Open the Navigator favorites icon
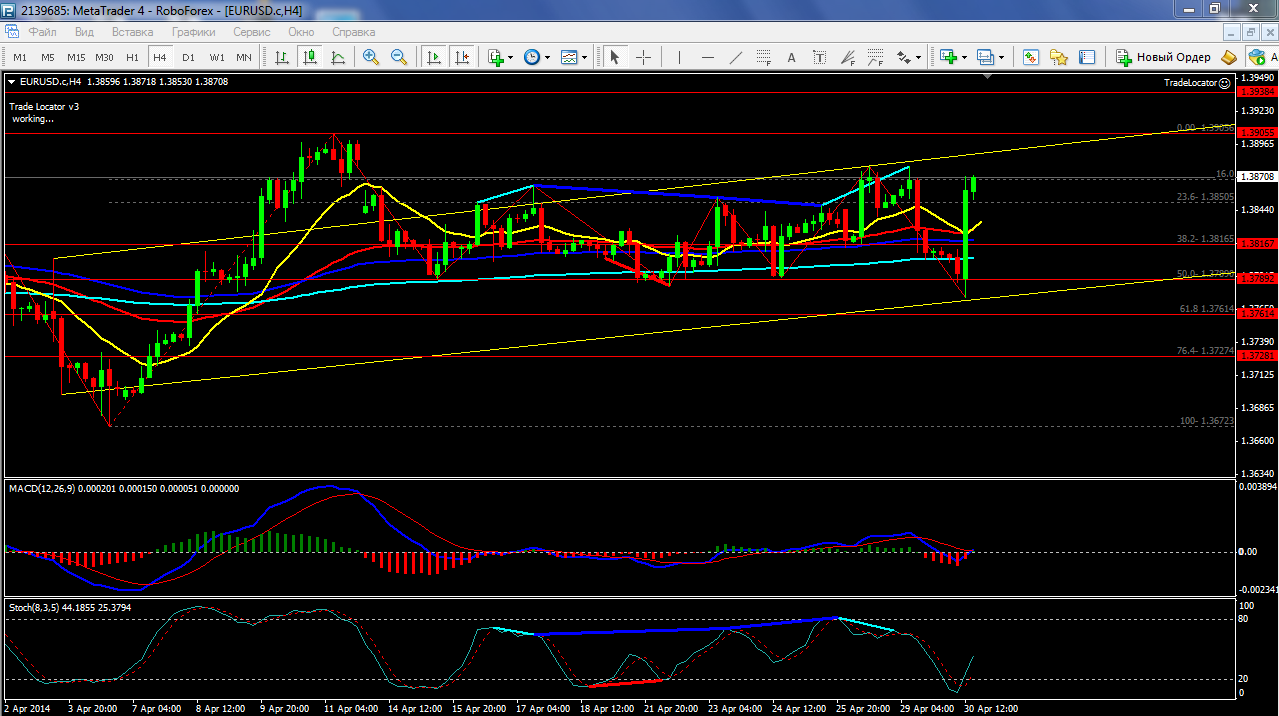The height and width of the screenshot is (716, 1279). pos(1059,57)
